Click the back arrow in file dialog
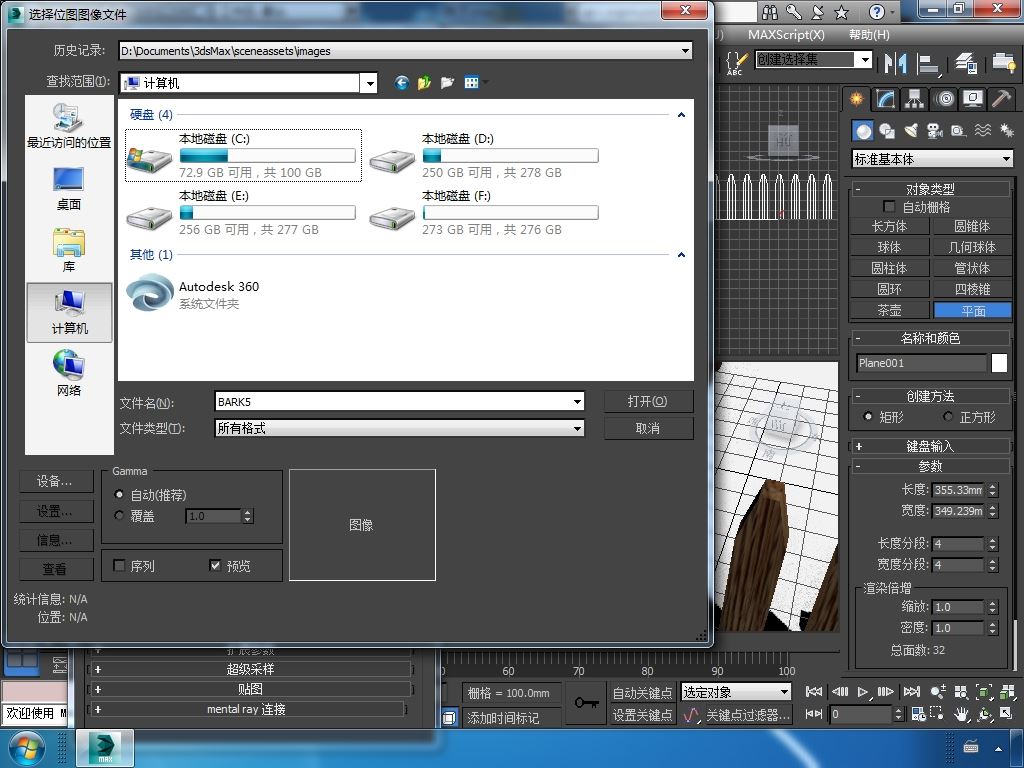This screenshot has height=768, width=1024. (402, 82)
